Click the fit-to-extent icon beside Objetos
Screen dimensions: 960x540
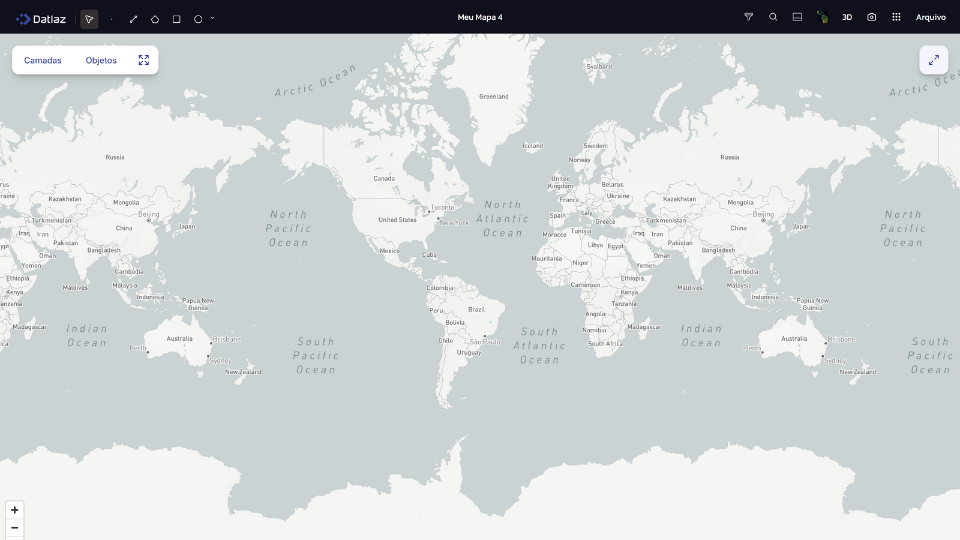click(144, 60)
